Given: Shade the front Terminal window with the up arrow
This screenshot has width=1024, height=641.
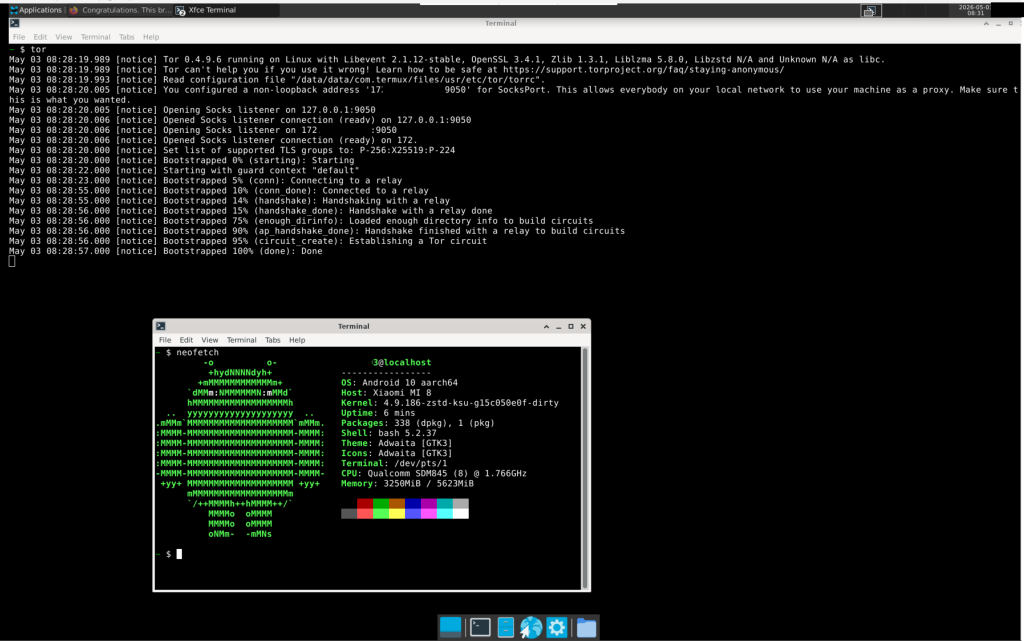Looking at the screenshot, I should pyautogui.click(x=547, y=326).
